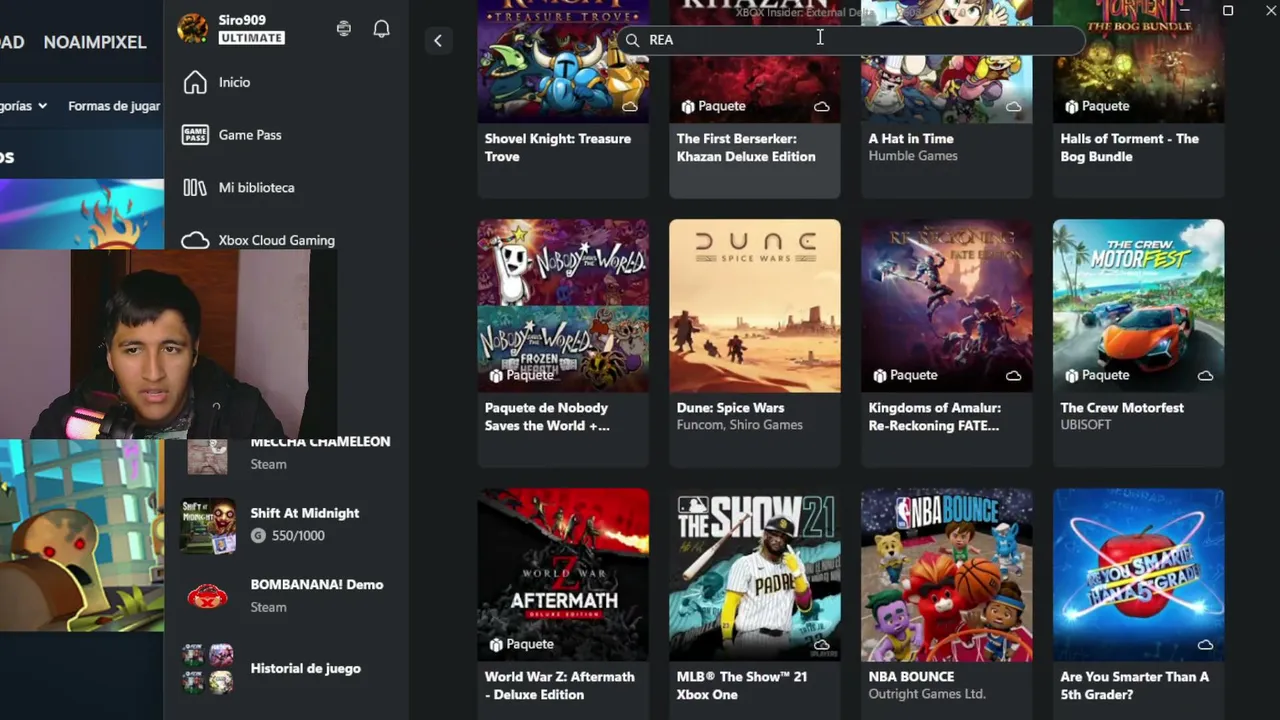Click the cloud icon on Shovel Knight card

tap(630, 106)
